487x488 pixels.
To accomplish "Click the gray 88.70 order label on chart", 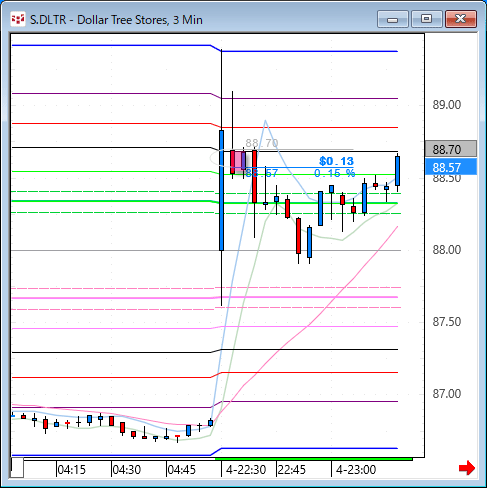I will 262,143.
